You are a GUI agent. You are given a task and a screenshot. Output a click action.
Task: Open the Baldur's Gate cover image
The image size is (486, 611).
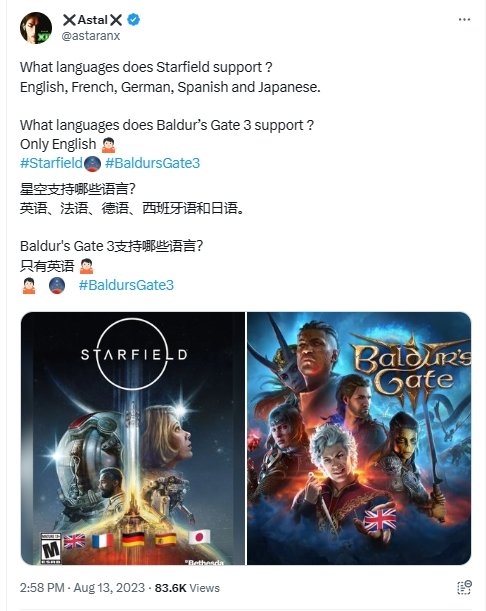pyautogui.click(x=359, y=438)
